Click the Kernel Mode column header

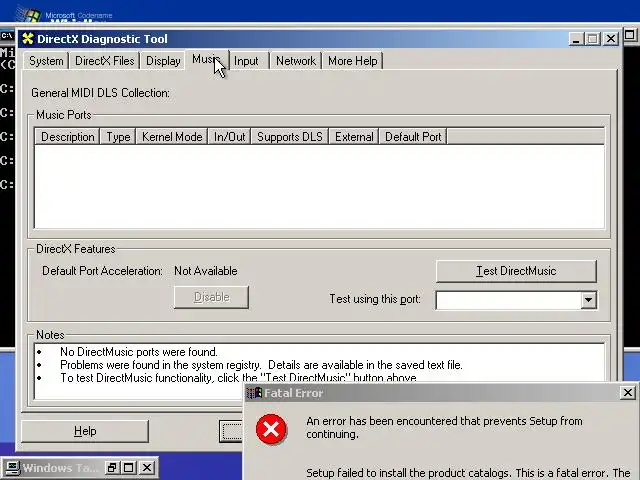coord(172,137)
